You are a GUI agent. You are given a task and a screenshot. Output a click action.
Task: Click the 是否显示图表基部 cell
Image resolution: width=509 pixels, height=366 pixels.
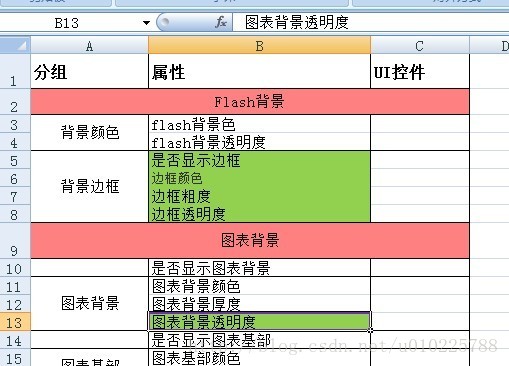(259, 340)
